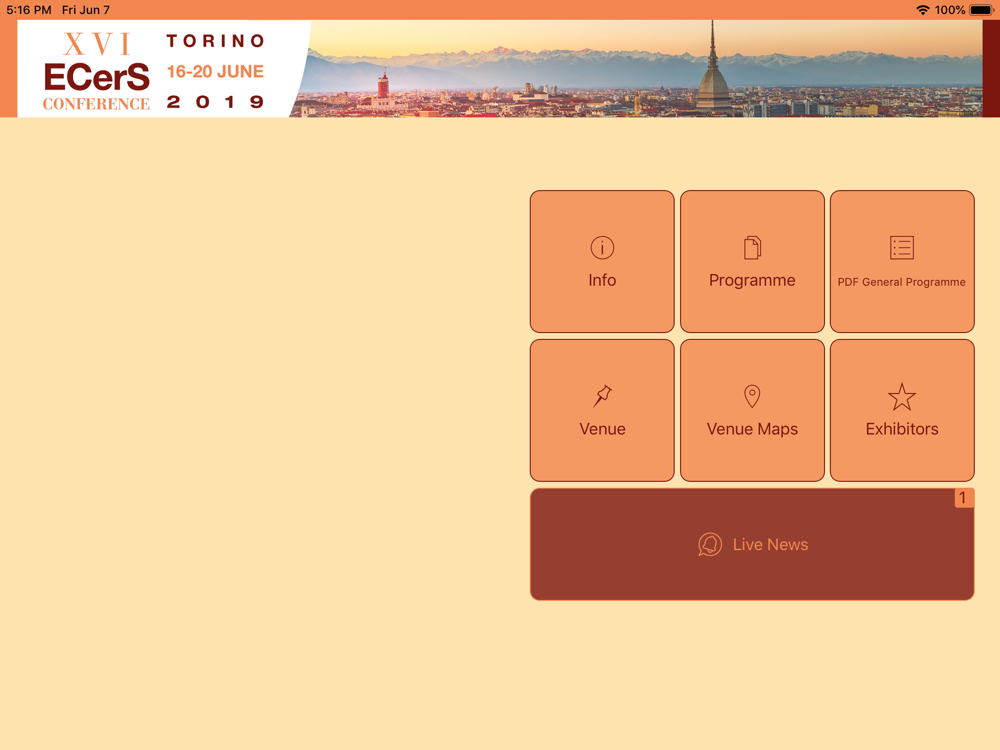1000x750 pixels.
Task: Tap the Venue Maps location pin icon
Action: point(752,396)
